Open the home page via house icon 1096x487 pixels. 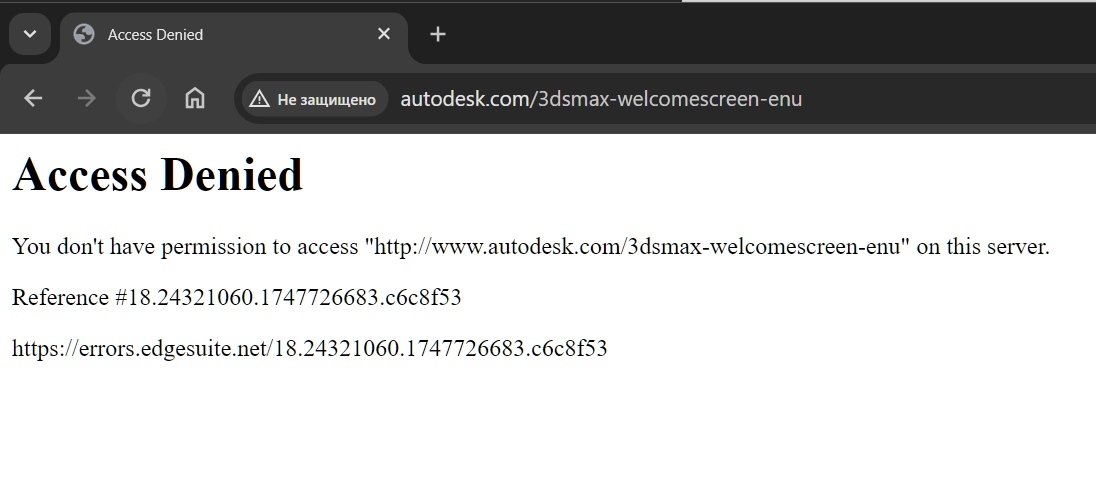coord(194,99)
